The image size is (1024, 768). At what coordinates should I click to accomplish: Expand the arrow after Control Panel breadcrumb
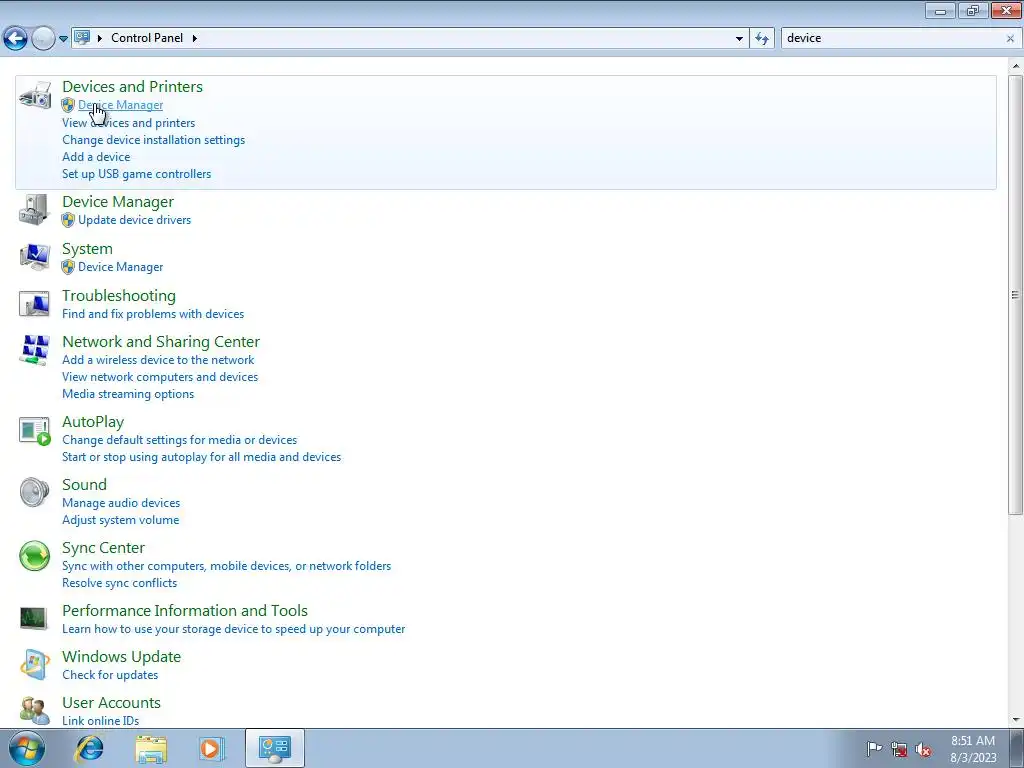click(195, 38)
